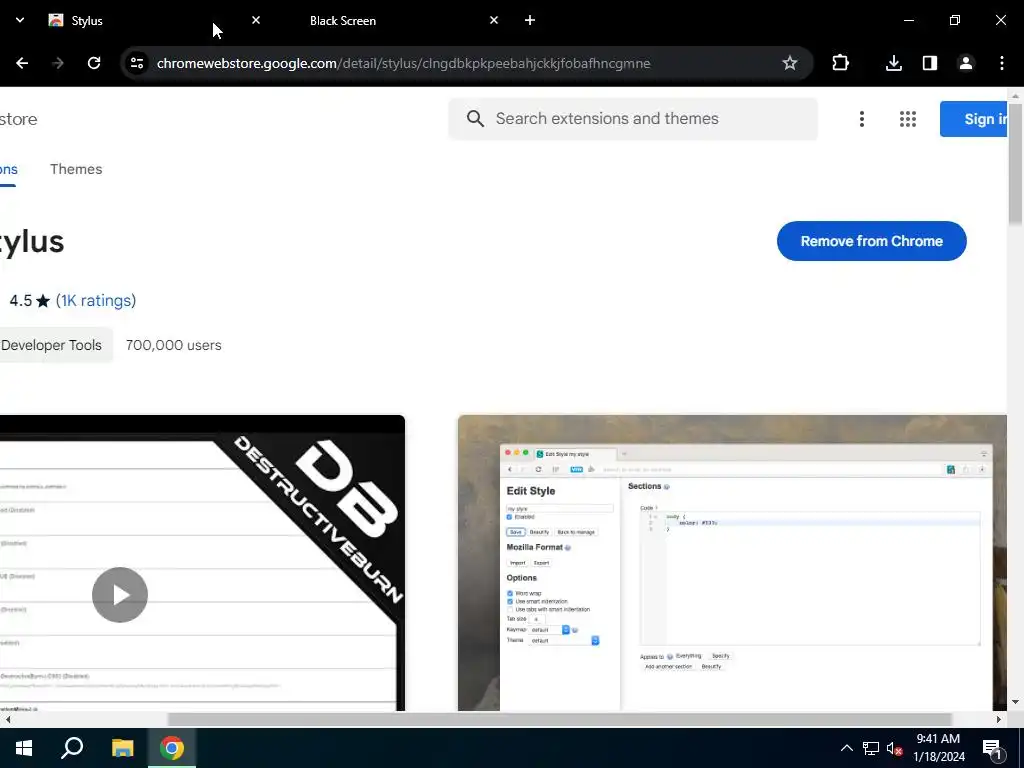Open Chrome downloads
This screenshot has width=1024, height=768.
pyautogui.click(x=893, y=63)
